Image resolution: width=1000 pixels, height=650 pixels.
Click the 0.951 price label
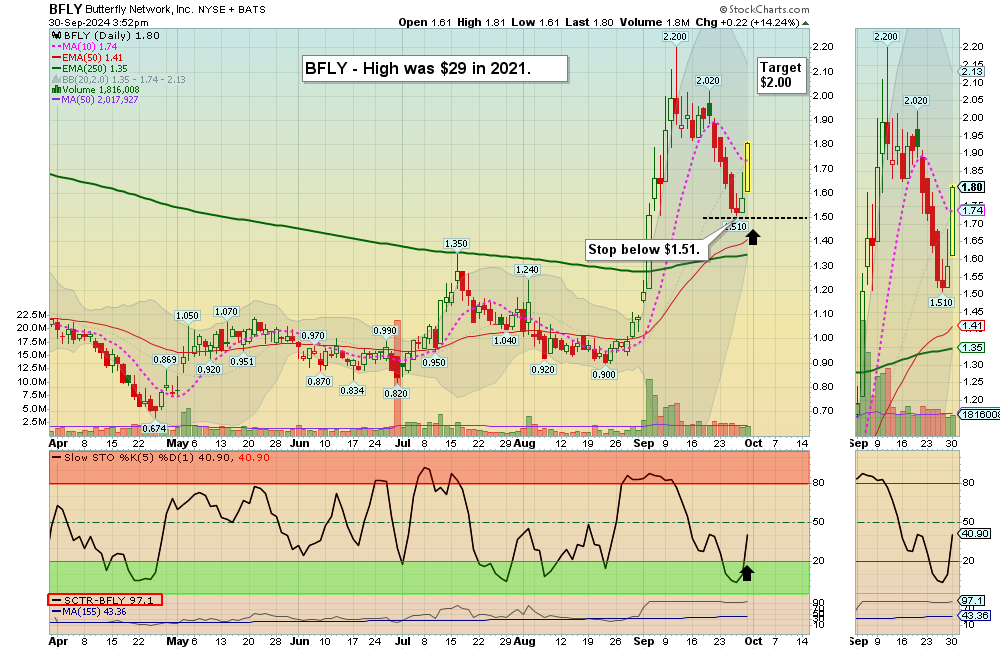(x=242, y=362)
